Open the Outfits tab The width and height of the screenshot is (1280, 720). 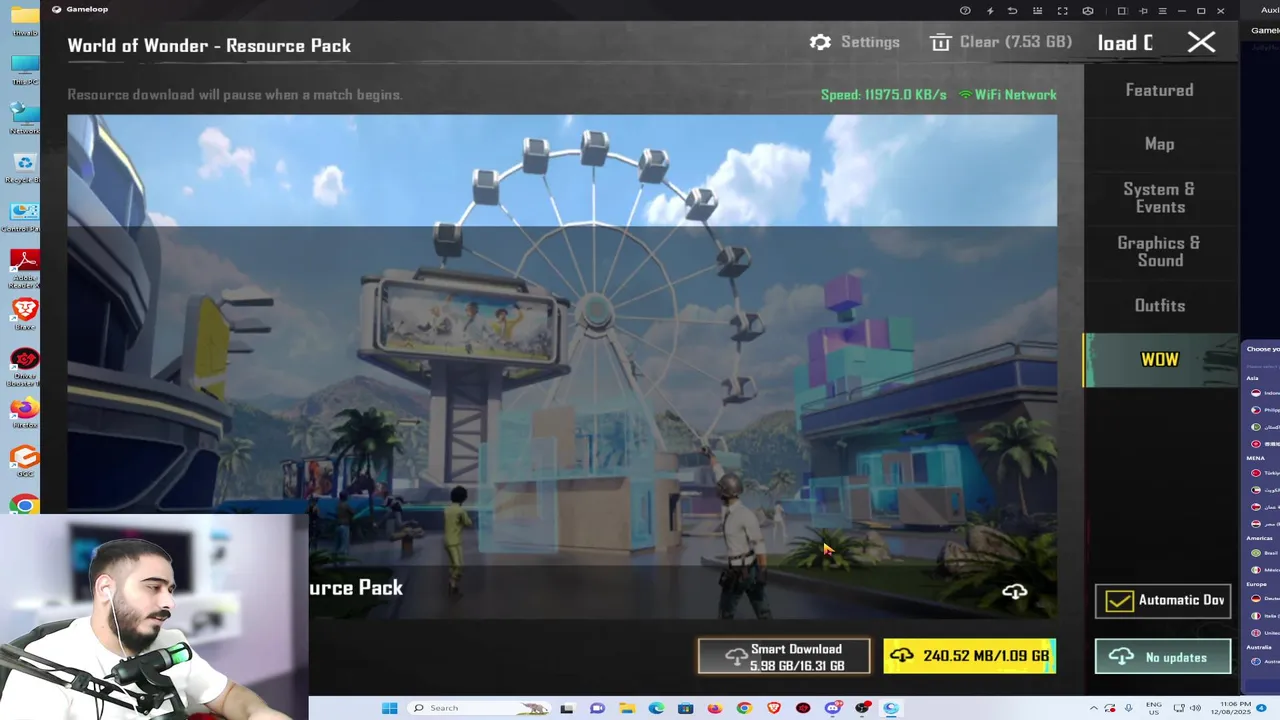coord(1160,306)
